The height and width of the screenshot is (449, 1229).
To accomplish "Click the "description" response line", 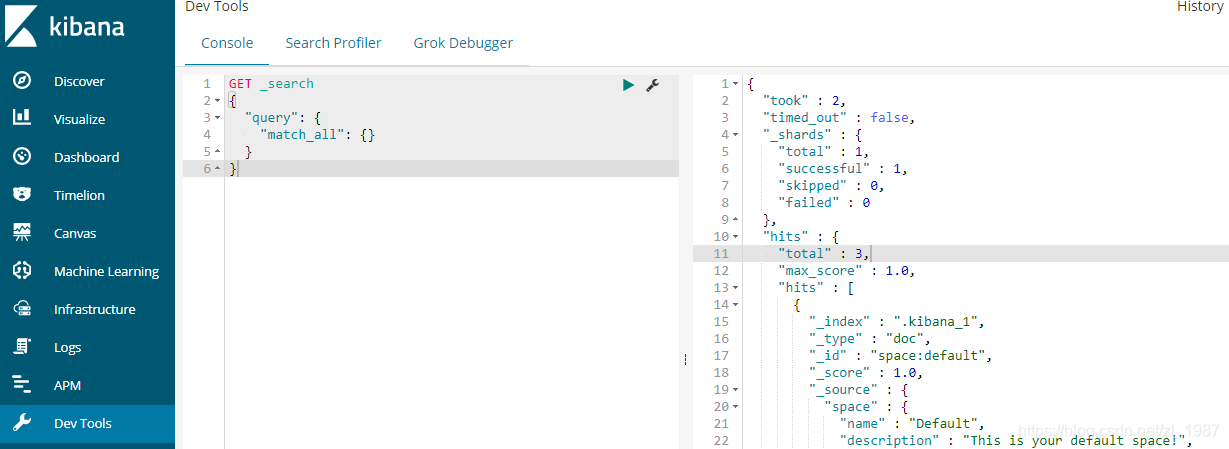I will click(x=1019, y=441).
